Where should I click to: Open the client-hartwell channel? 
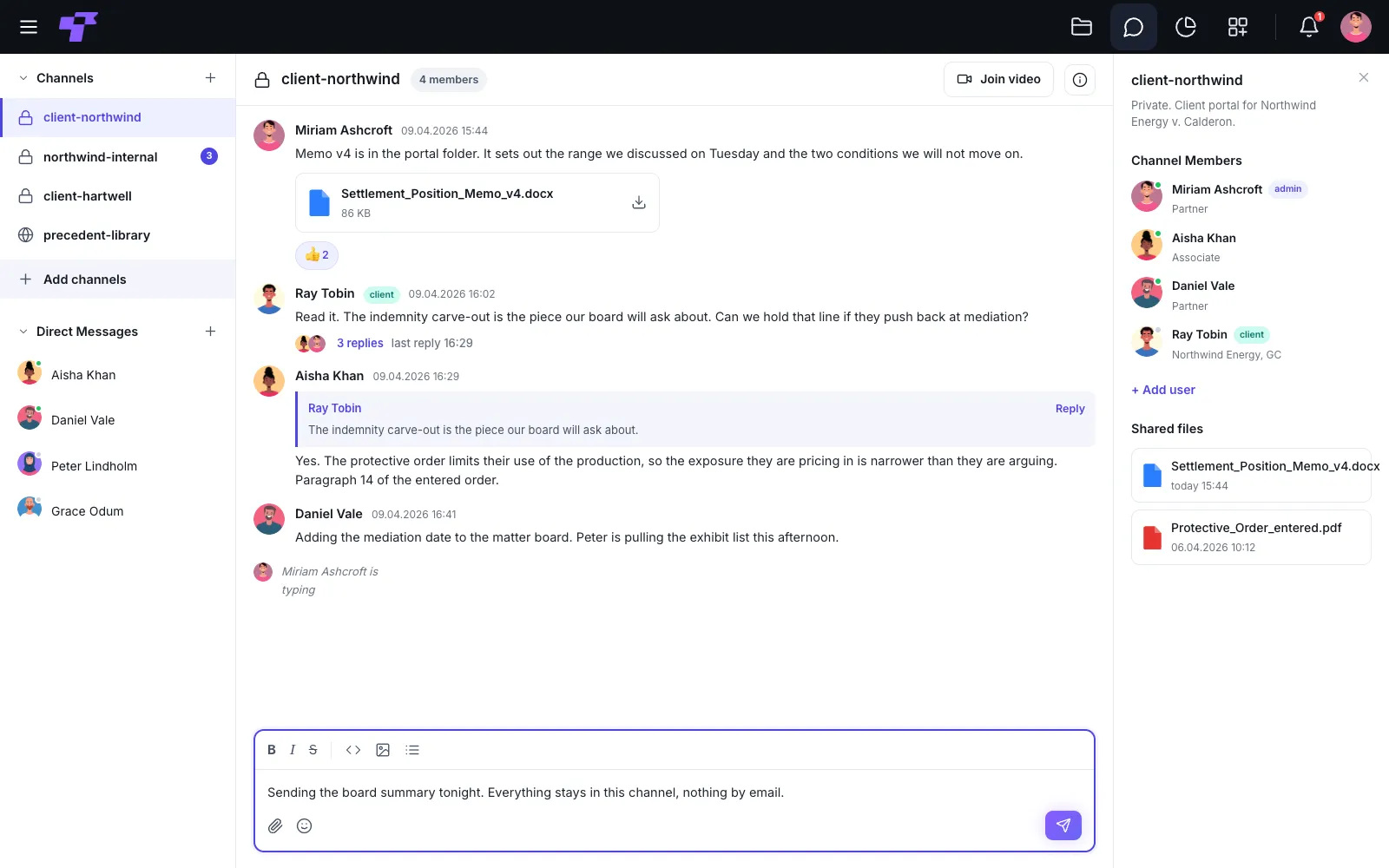(118, 196)
